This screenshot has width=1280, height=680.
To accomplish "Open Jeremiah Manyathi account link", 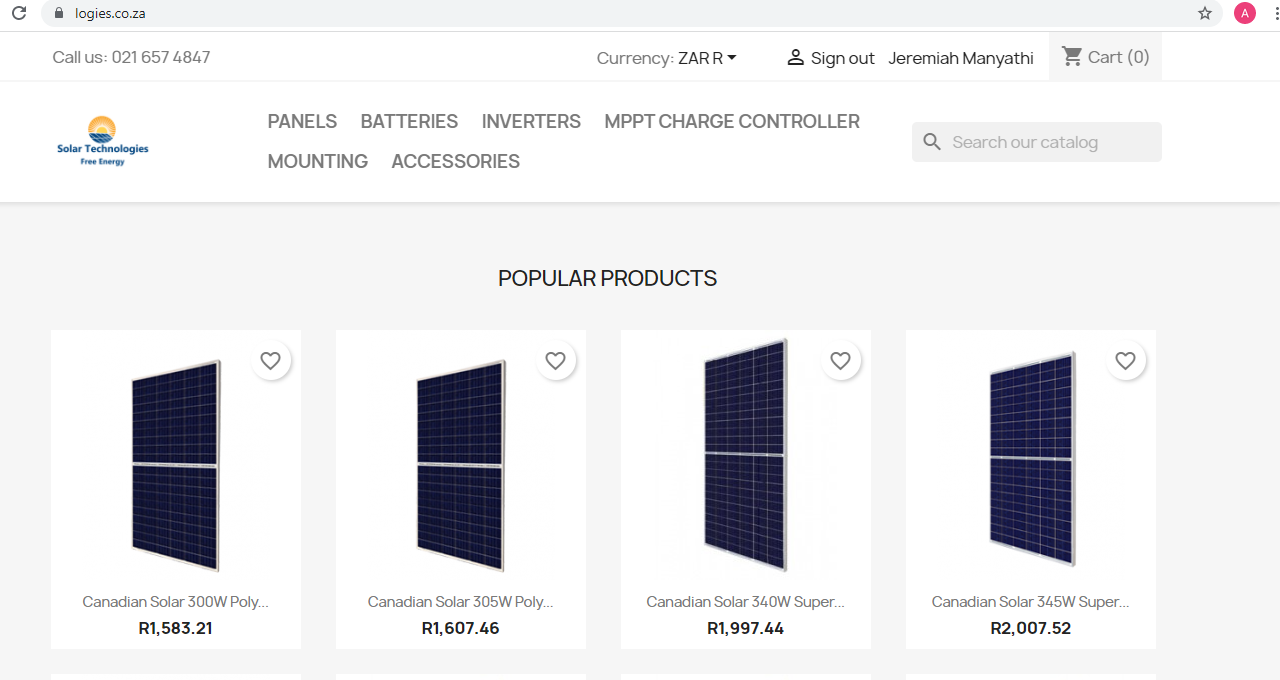I will pyautogui.click(x=960, y=58).
